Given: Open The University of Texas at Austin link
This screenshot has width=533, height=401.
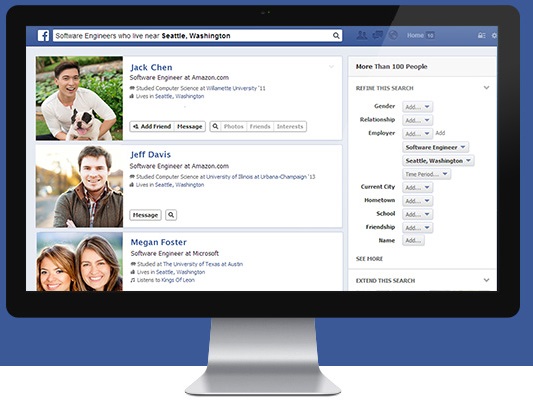Looking at the screenshot, I should (x=203, y=264).
